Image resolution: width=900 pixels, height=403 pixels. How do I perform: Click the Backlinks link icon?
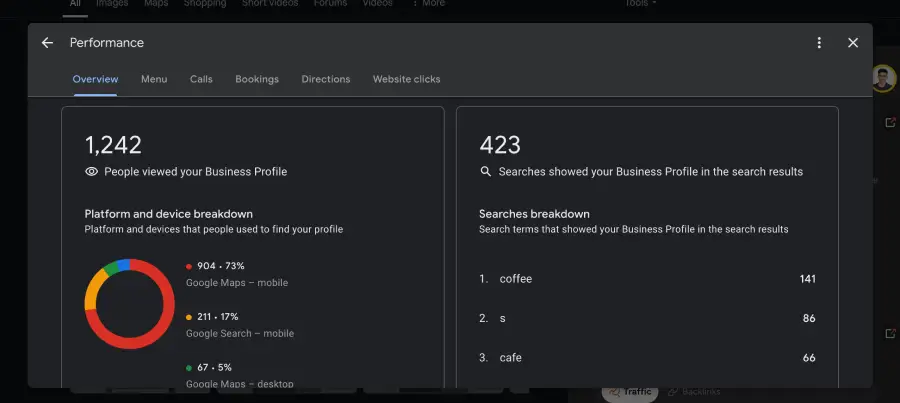pyautogui.click(x=673, y=392)
